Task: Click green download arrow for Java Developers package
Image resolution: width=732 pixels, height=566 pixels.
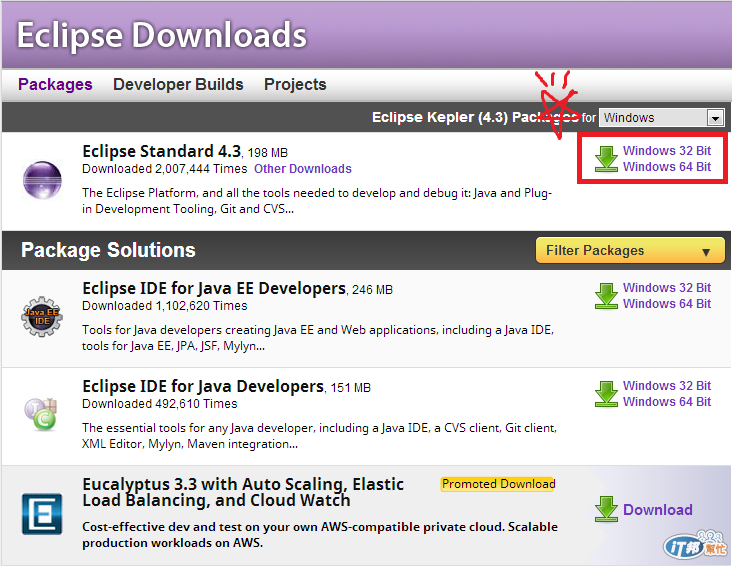Action: point(606,394)
